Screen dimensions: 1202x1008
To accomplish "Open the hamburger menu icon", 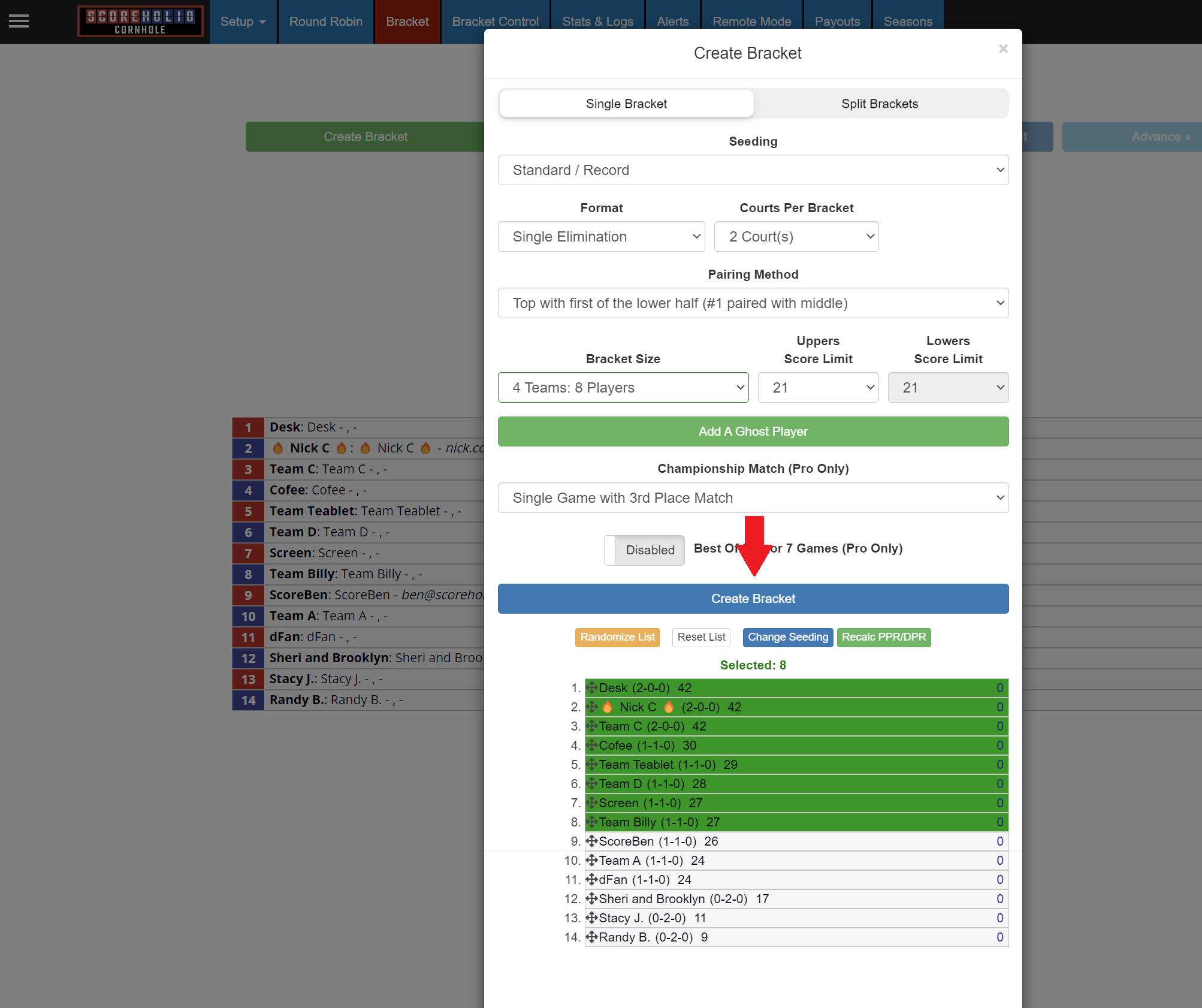I will pyautogui.click(x=19, y=22).
